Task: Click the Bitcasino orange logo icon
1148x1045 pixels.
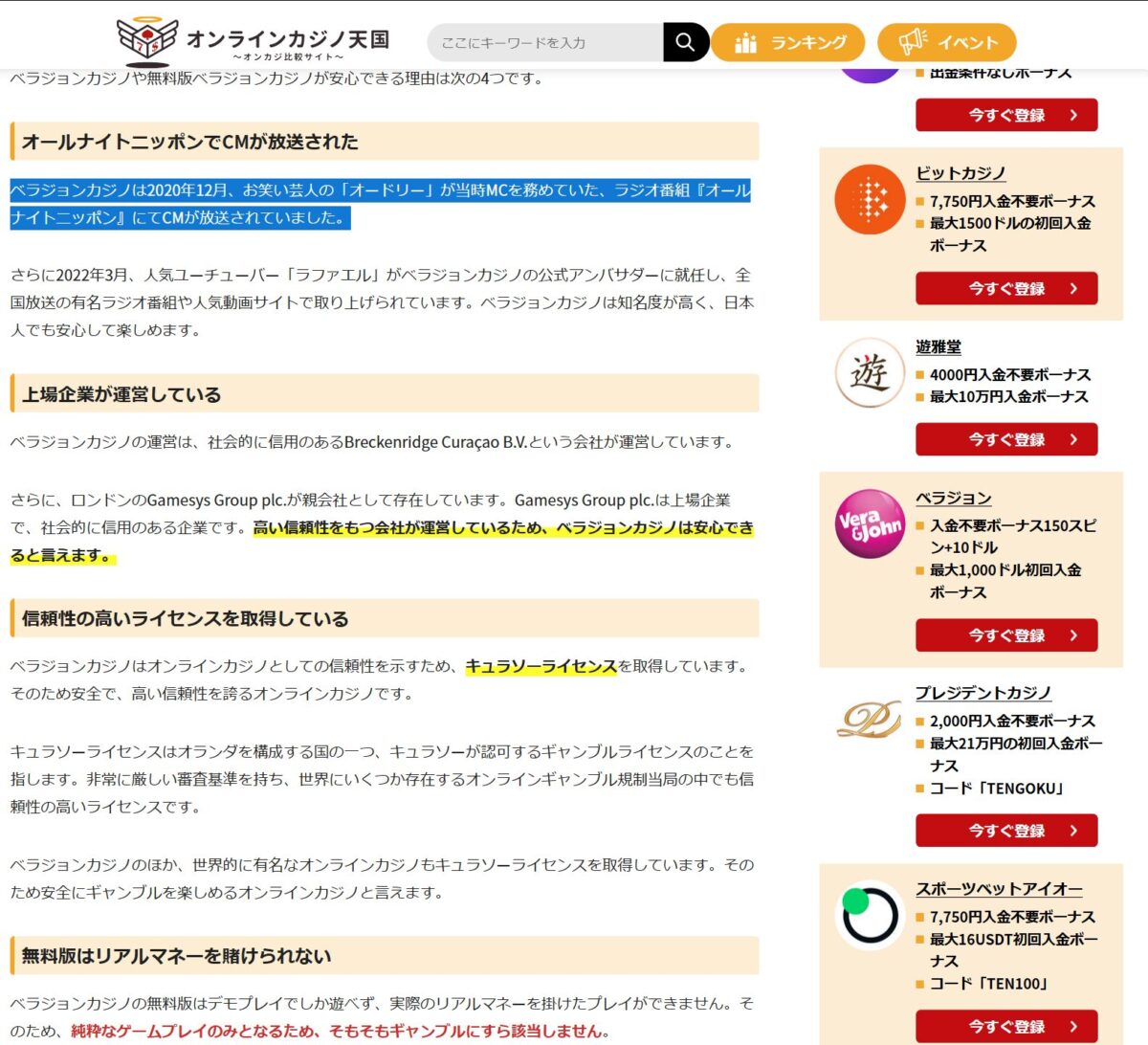Action: coord(869,199)
